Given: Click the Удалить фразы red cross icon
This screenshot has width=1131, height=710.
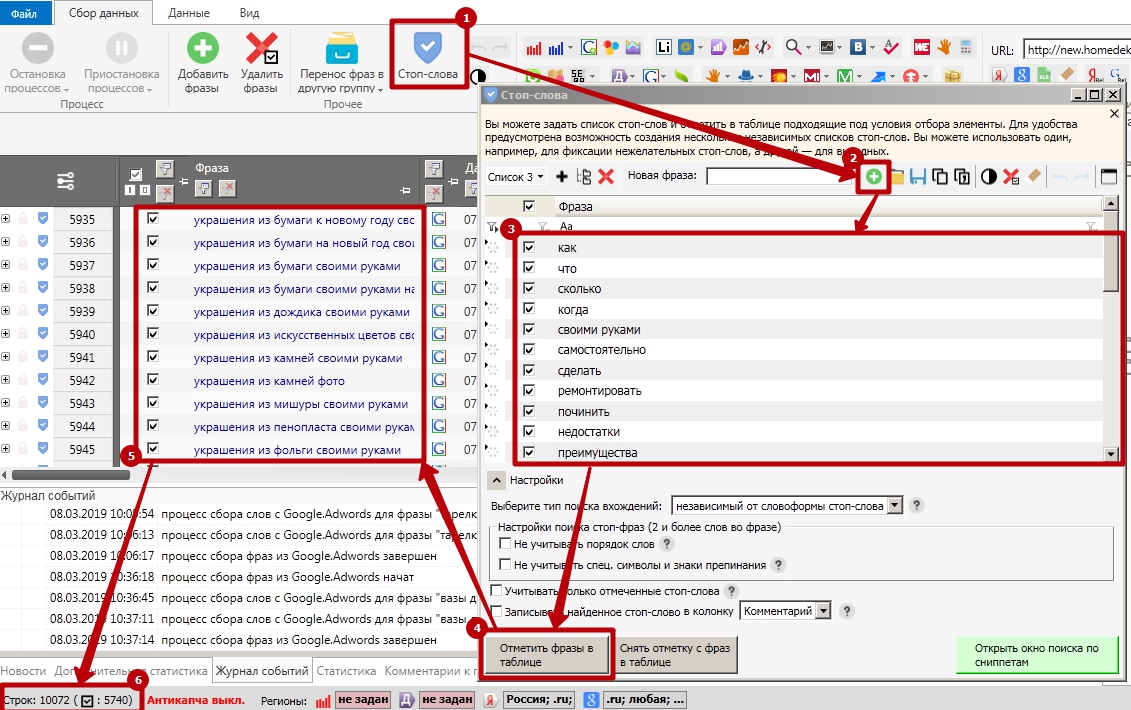Looking at the screenshot, I should point(261,49).
